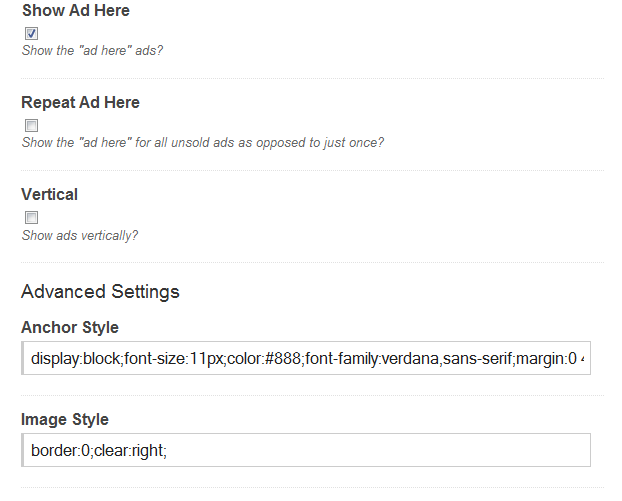
Task: Focus the Image Style text field
Action: (x=306, y=450)
